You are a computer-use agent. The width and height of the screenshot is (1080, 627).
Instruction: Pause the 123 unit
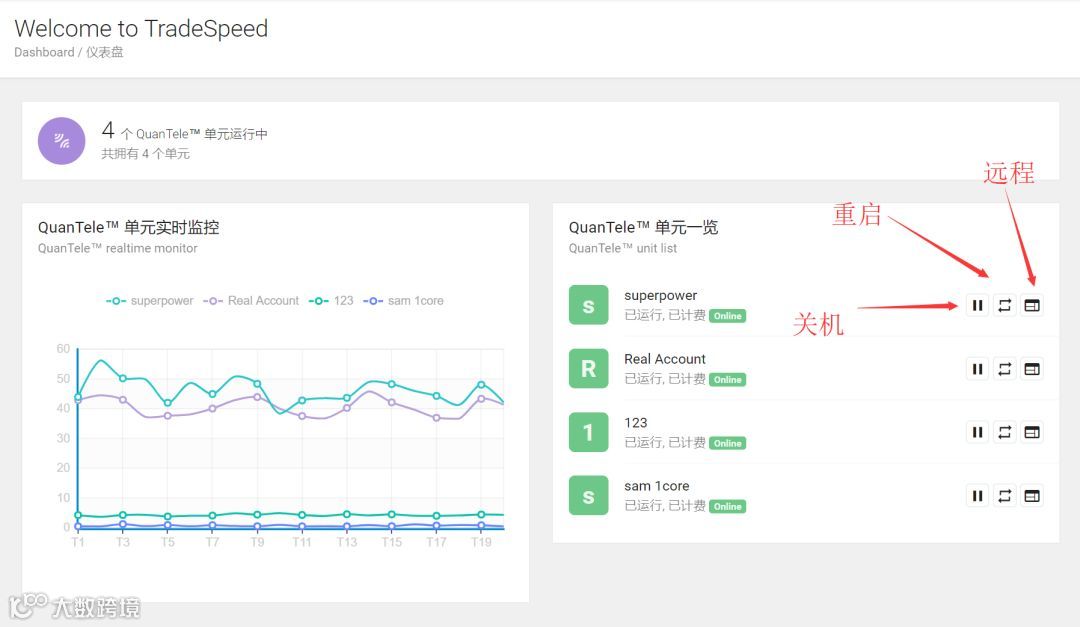[977, 432]
